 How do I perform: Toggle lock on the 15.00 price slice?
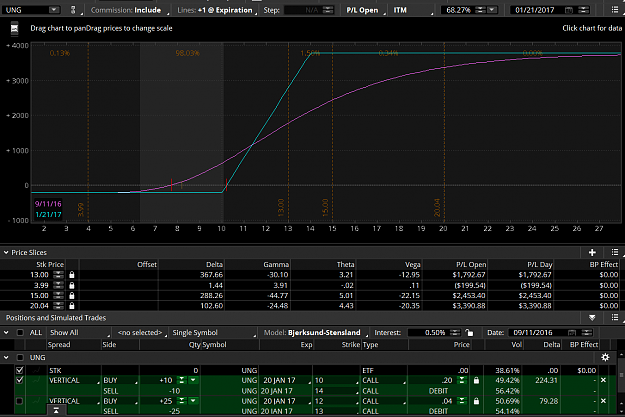click(x=72, y=295)
